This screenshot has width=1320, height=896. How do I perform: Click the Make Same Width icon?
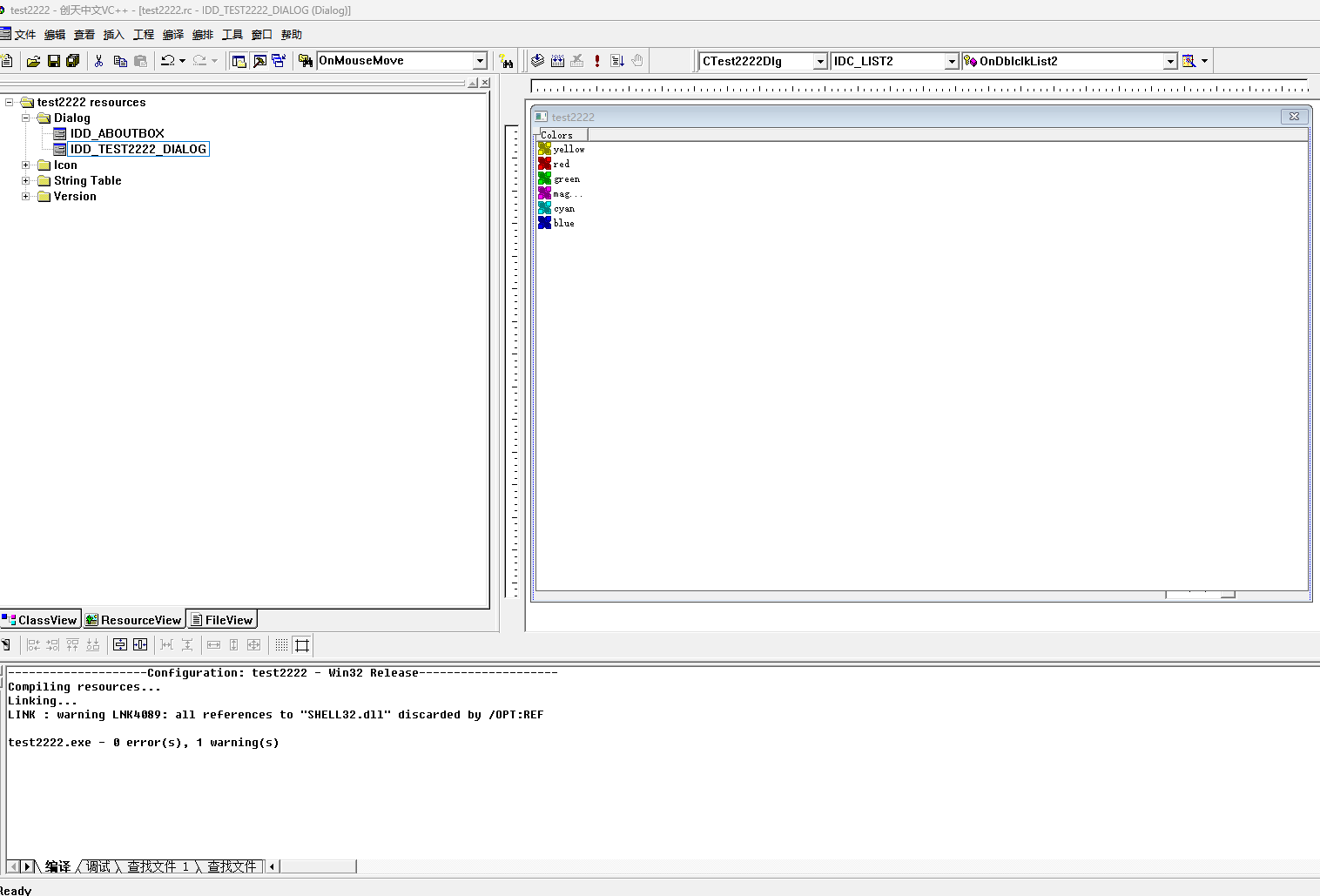point(214,645)
